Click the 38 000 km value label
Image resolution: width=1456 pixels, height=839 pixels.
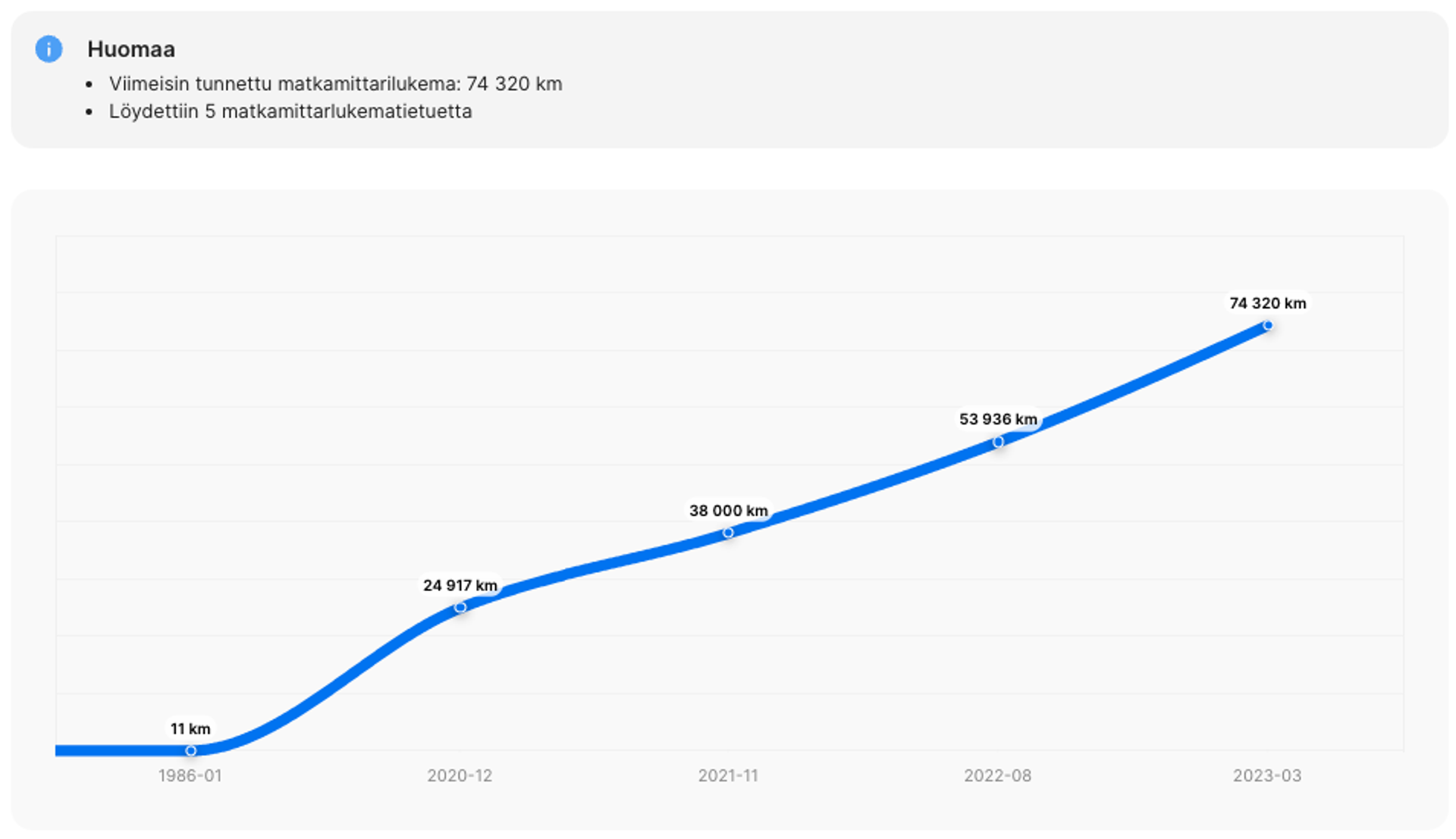[728, 511]
